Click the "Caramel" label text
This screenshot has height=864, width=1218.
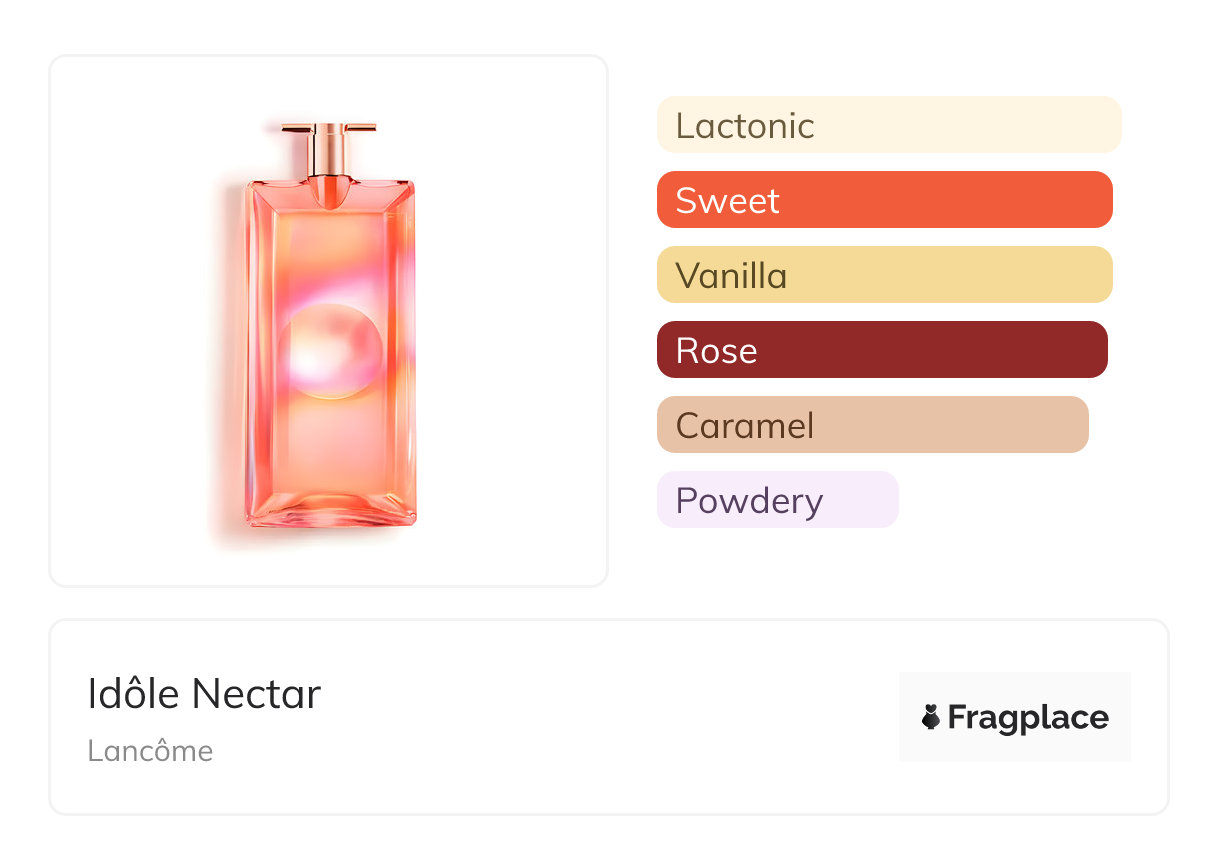point(745,426)
